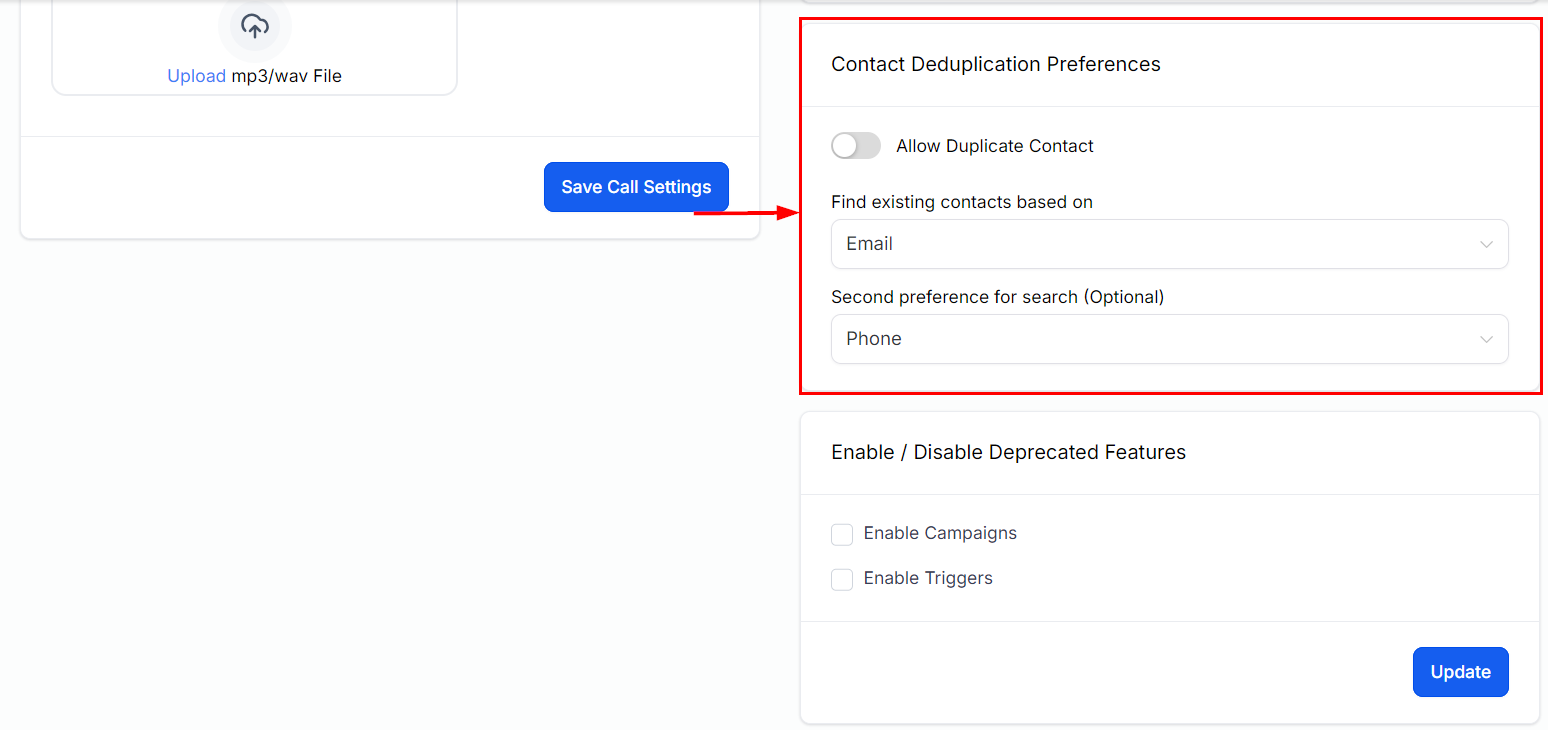Click the Enable Triggers label text
The image size is (1548, 730).
(928, 578)
